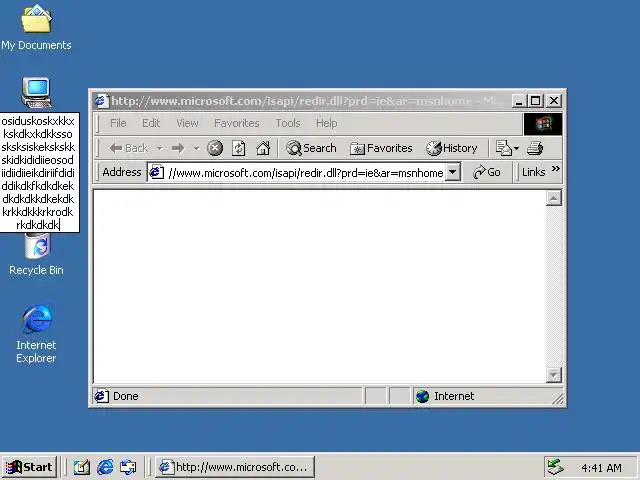Open the Edit menu
The width and height of the screenshot is (640, 480).
[151, 123]
